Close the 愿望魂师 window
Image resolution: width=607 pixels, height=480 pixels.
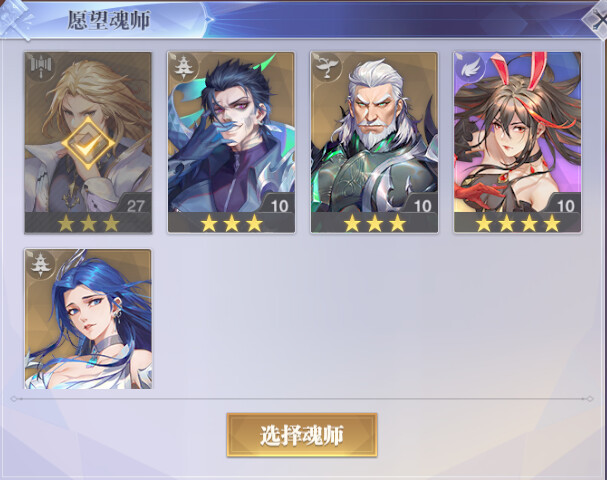tap(598, 19)
